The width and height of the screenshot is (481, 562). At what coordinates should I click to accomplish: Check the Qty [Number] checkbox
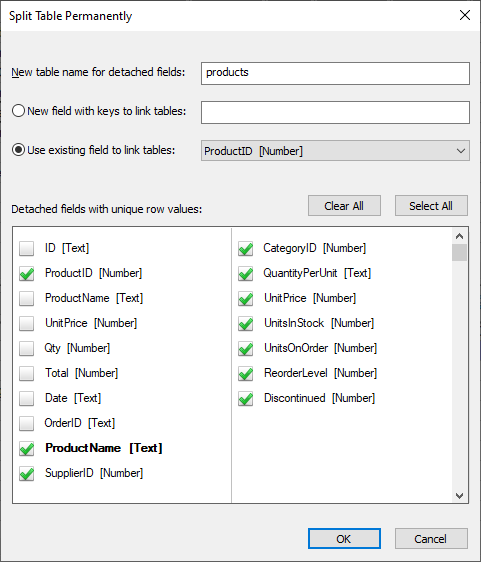click(x=27, y=348)
